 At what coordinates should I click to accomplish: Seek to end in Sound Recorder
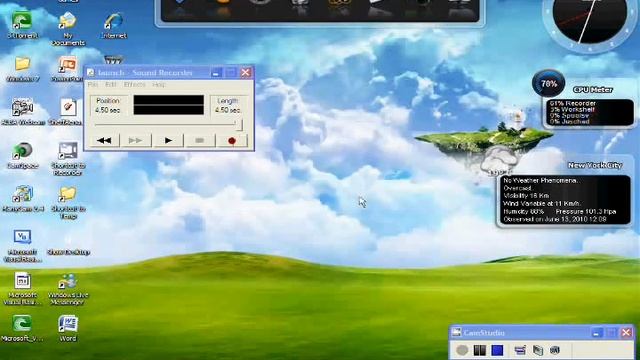pos(136,140)
